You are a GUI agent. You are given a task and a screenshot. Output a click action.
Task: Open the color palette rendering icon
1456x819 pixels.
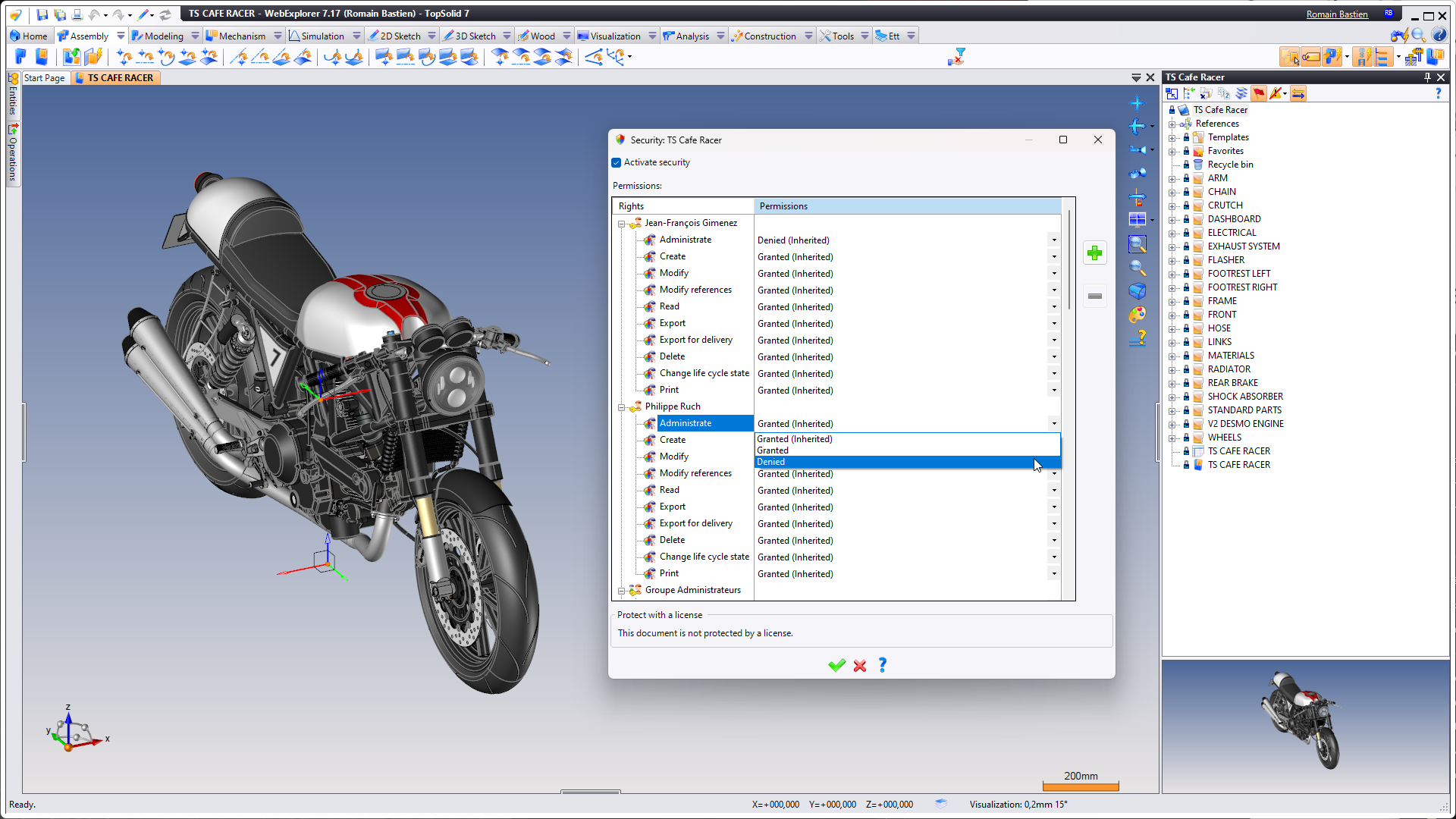[x=1137, y=315]
